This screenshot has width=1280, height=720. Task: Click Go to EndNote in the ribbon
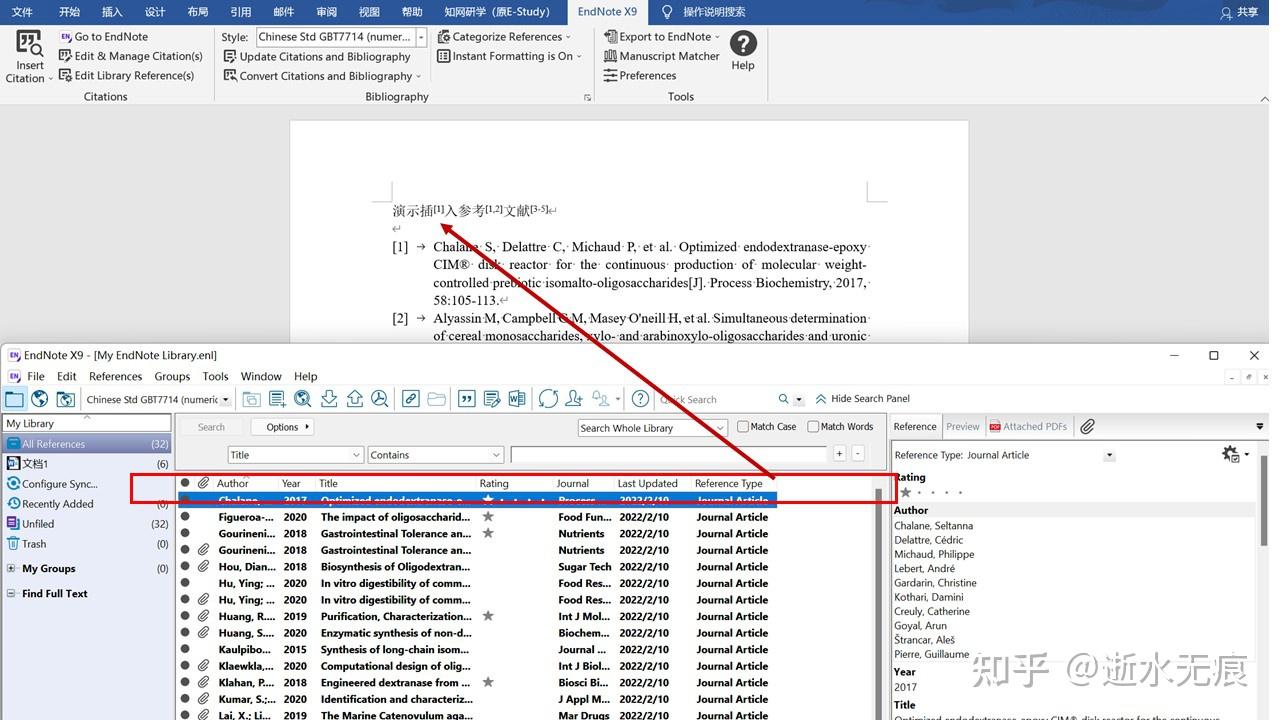click(x=103, y=37)
